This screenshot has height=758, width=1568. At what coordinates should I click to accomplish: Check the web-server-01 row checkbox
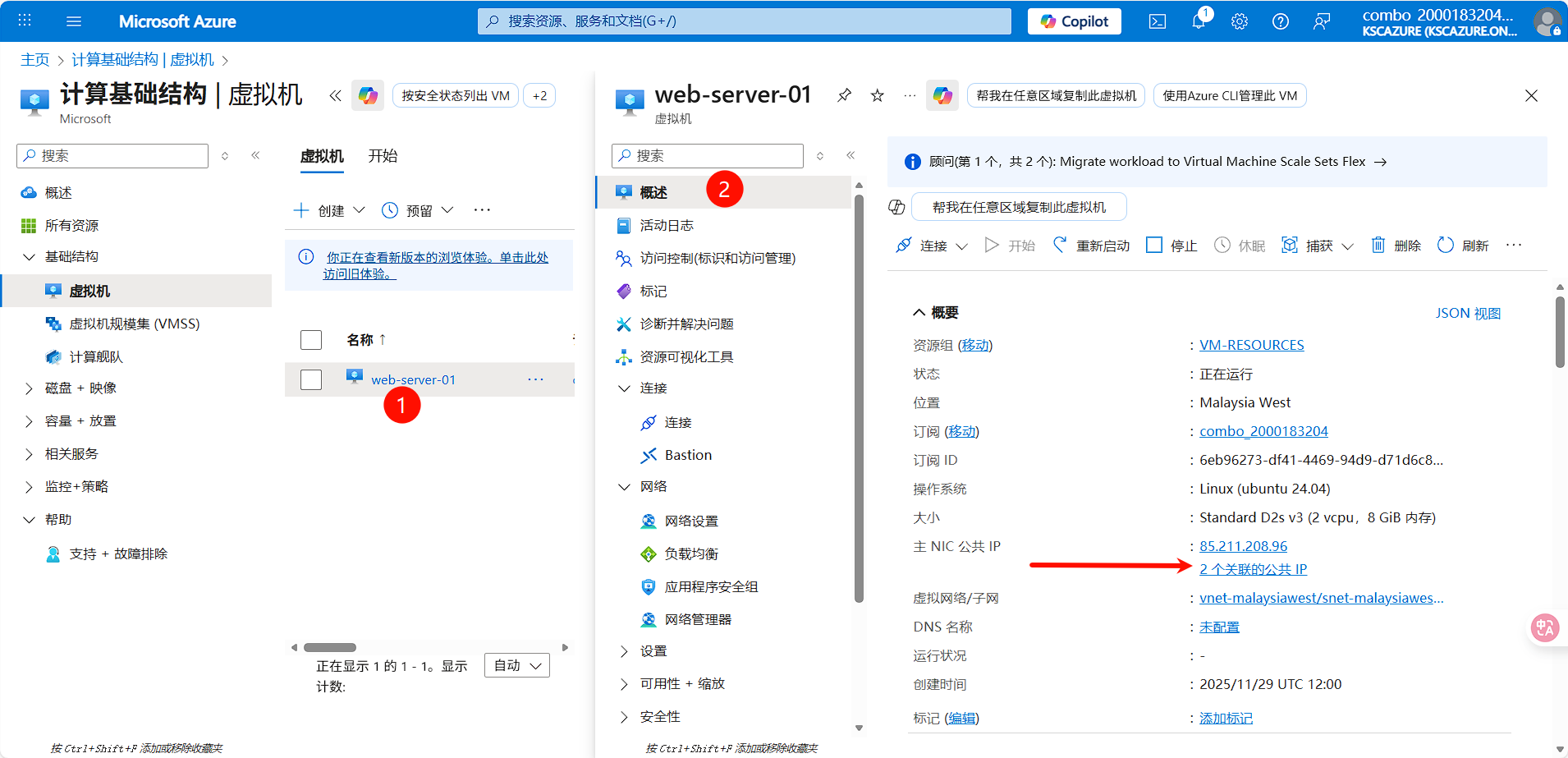[x=311, y=379]
